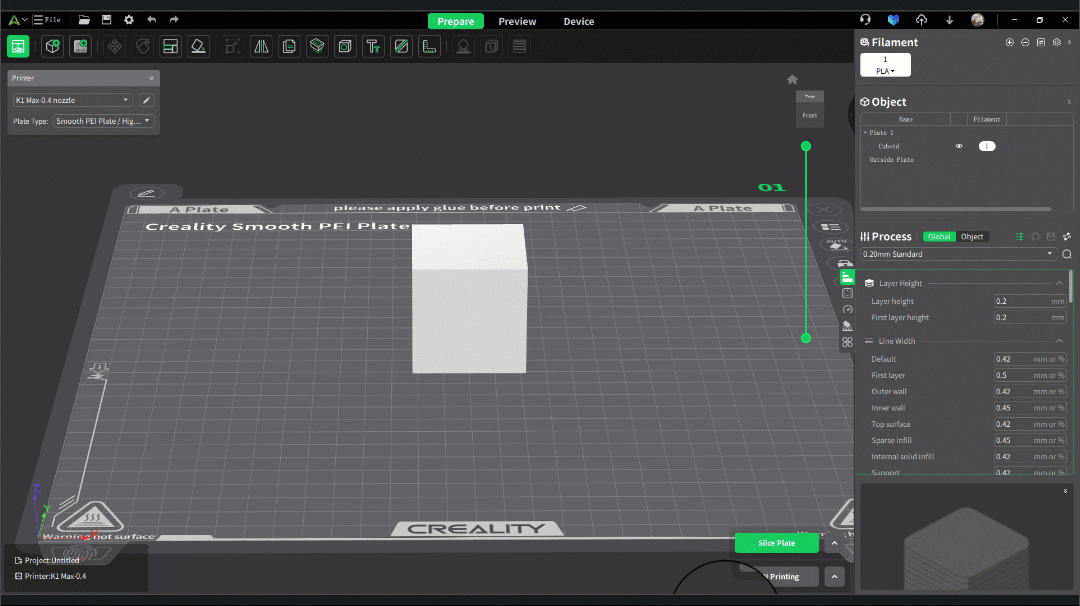1080x606 pixels.
Task: Select the Rotate tool icon
Action: click(x=143, y=46)
